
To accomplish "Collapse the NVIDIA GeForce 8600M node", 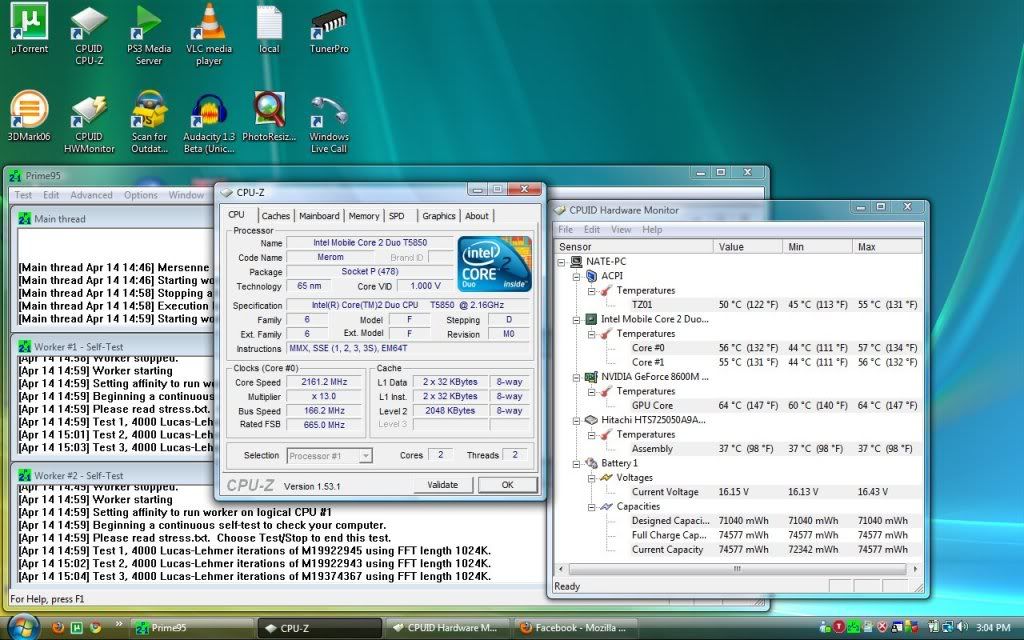I will pos(577,377).
